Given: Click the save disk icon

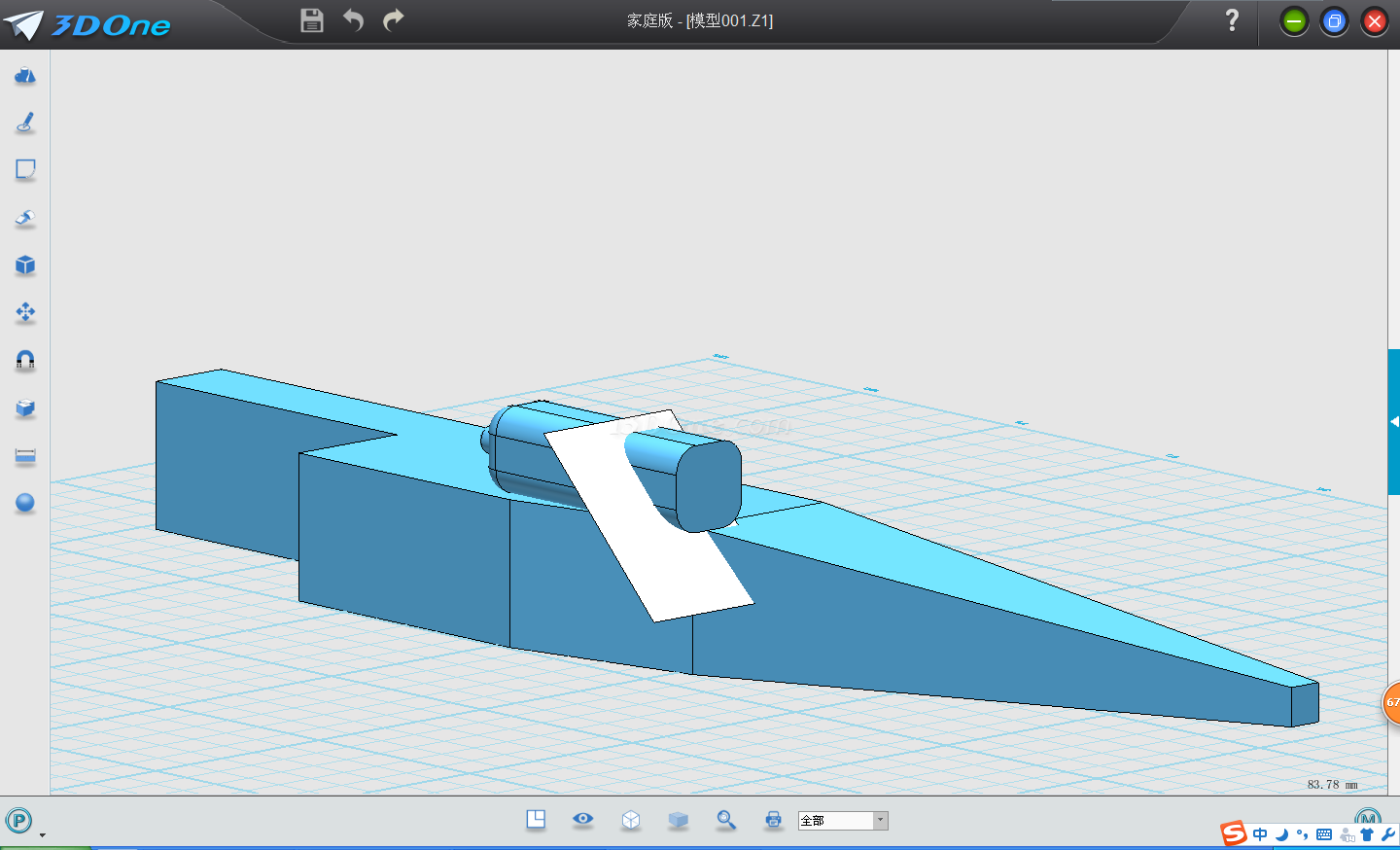Looking at the screenshot, I should (x=312, y=20).
